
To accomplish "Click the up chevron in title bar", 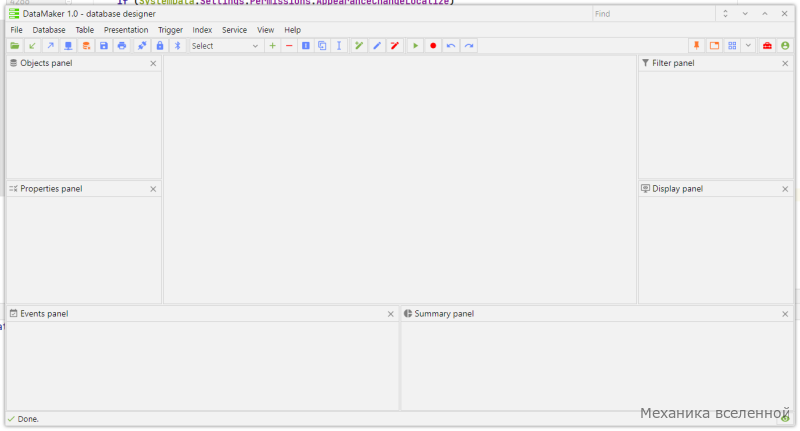I will tap(765, 14).
